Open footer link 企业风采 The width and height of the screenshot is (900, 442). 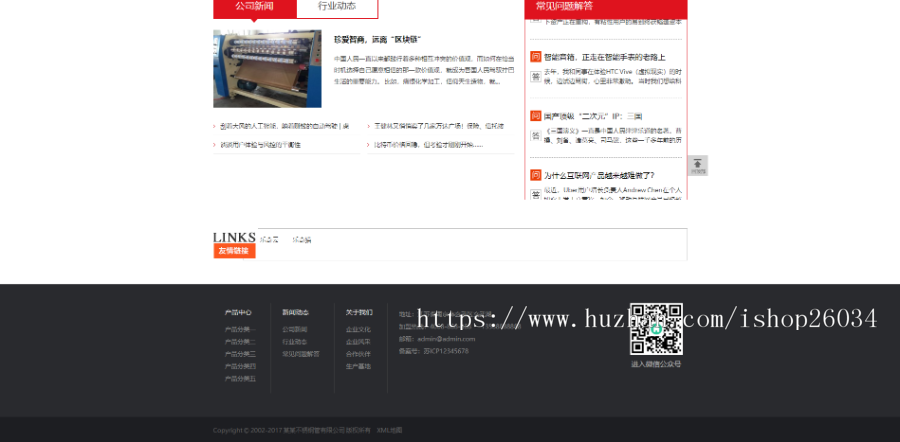tap(358, 342)
